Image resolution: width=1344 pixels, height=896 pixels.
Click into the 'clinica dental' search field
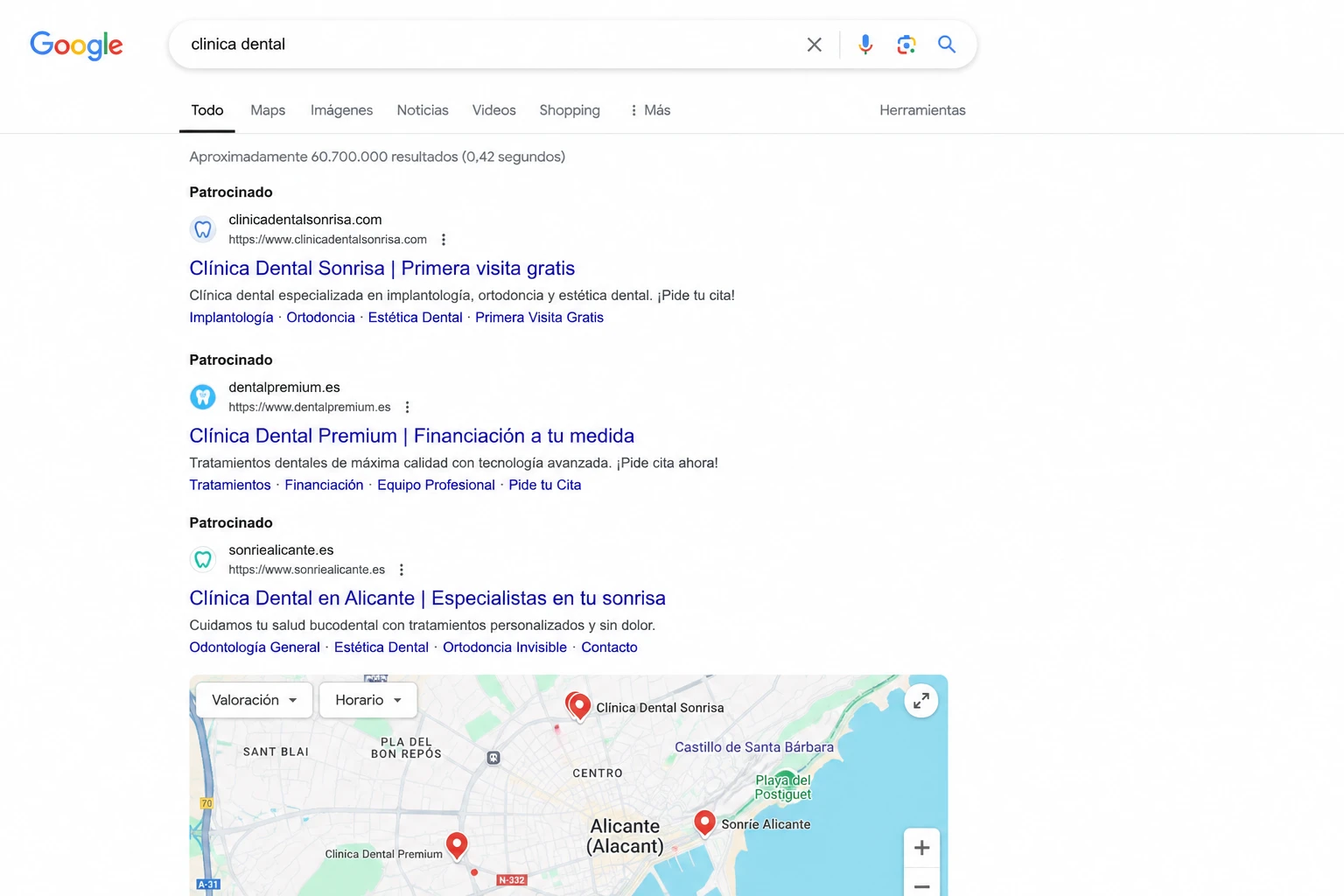click(490, 45)
